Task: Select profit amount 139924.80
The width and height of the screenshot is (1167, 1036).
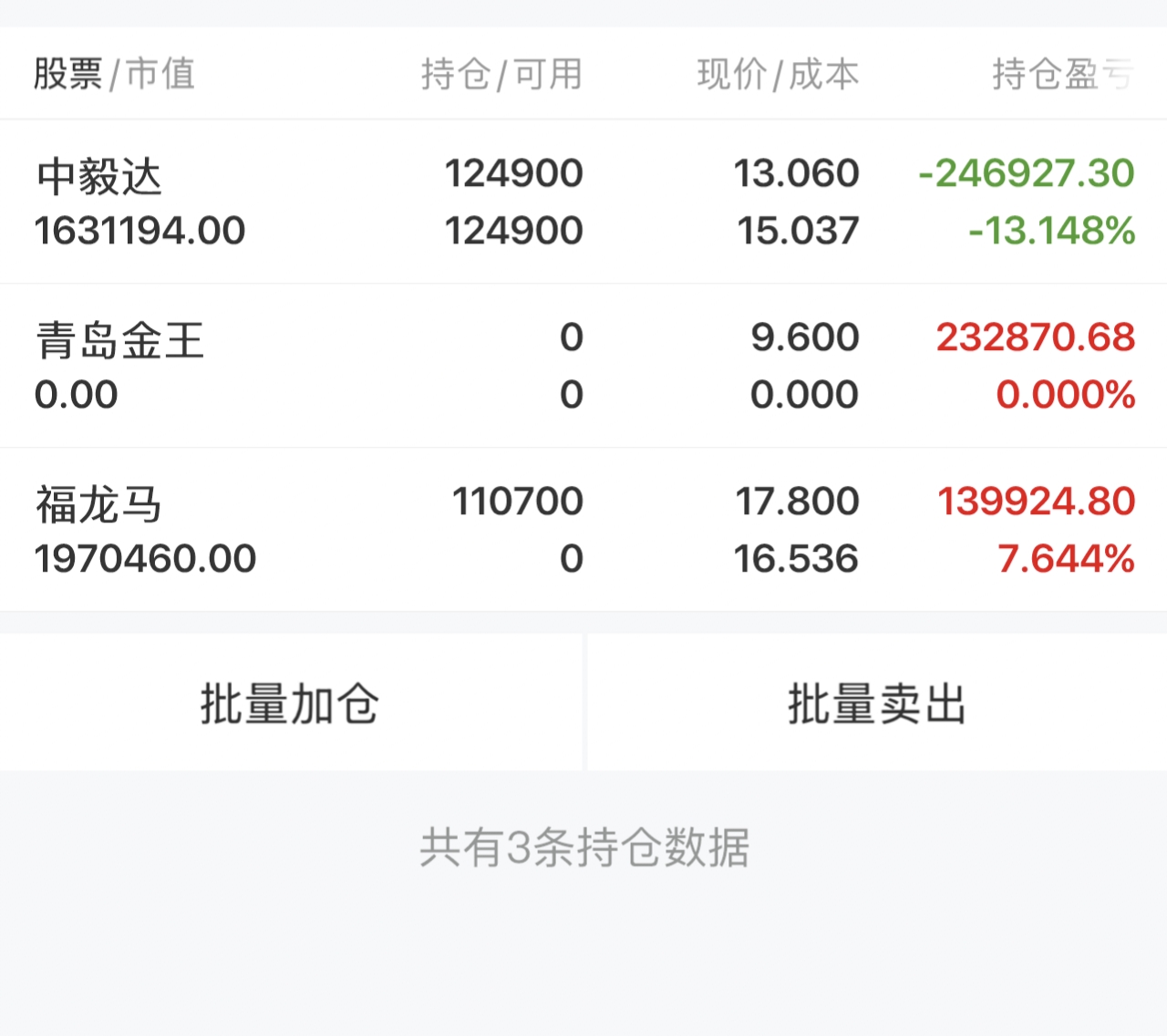Action: (1037, 502)
